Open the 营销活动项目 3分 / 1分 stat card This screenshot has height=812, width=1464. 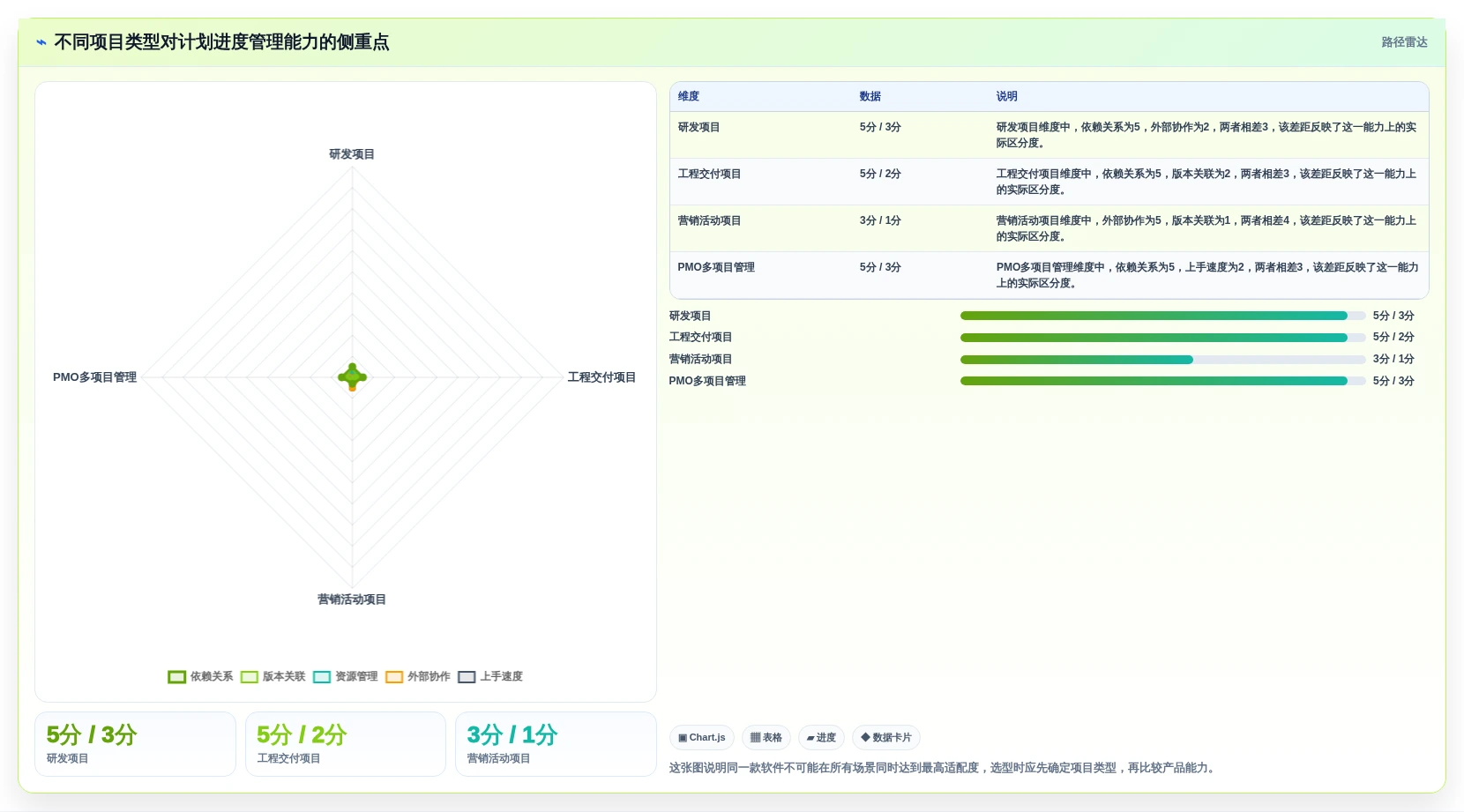click(556, 744)
